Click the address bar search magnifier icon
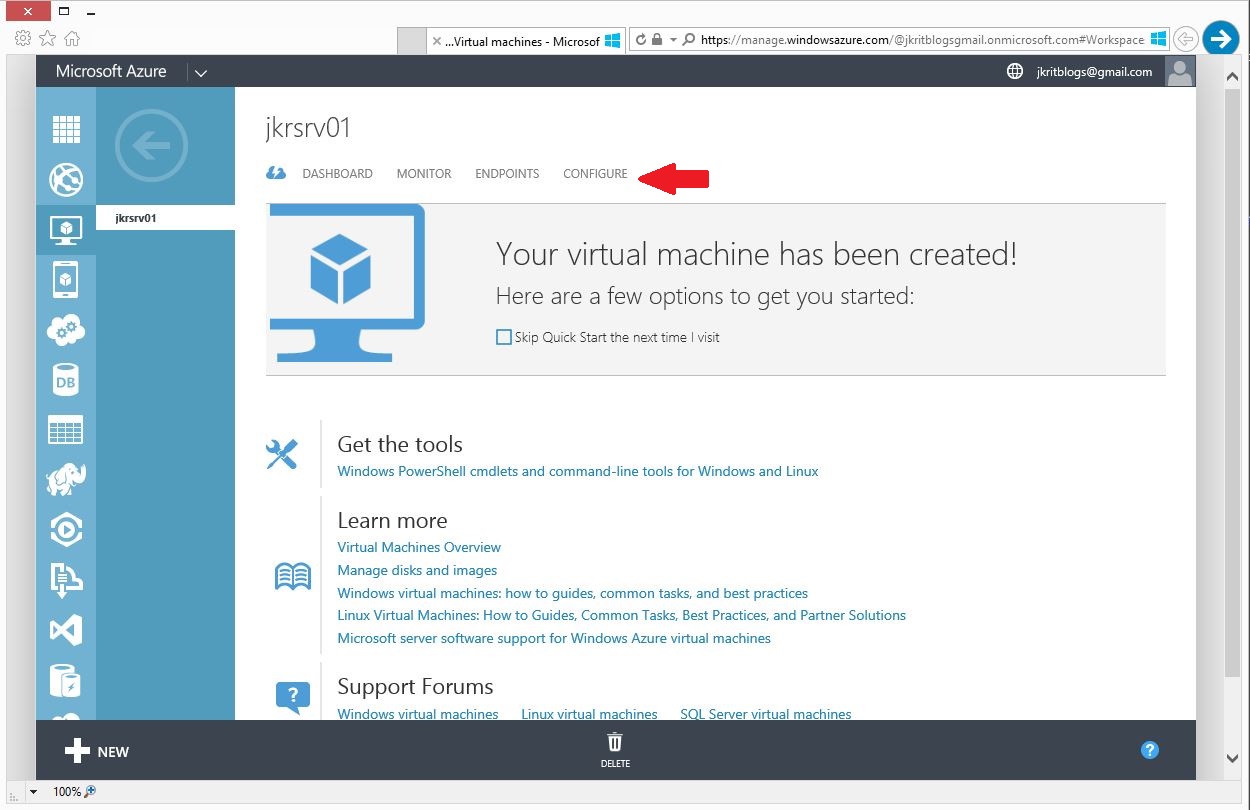Image resolution: width=1250 pixels, height=810 pixels. [688, 40]
